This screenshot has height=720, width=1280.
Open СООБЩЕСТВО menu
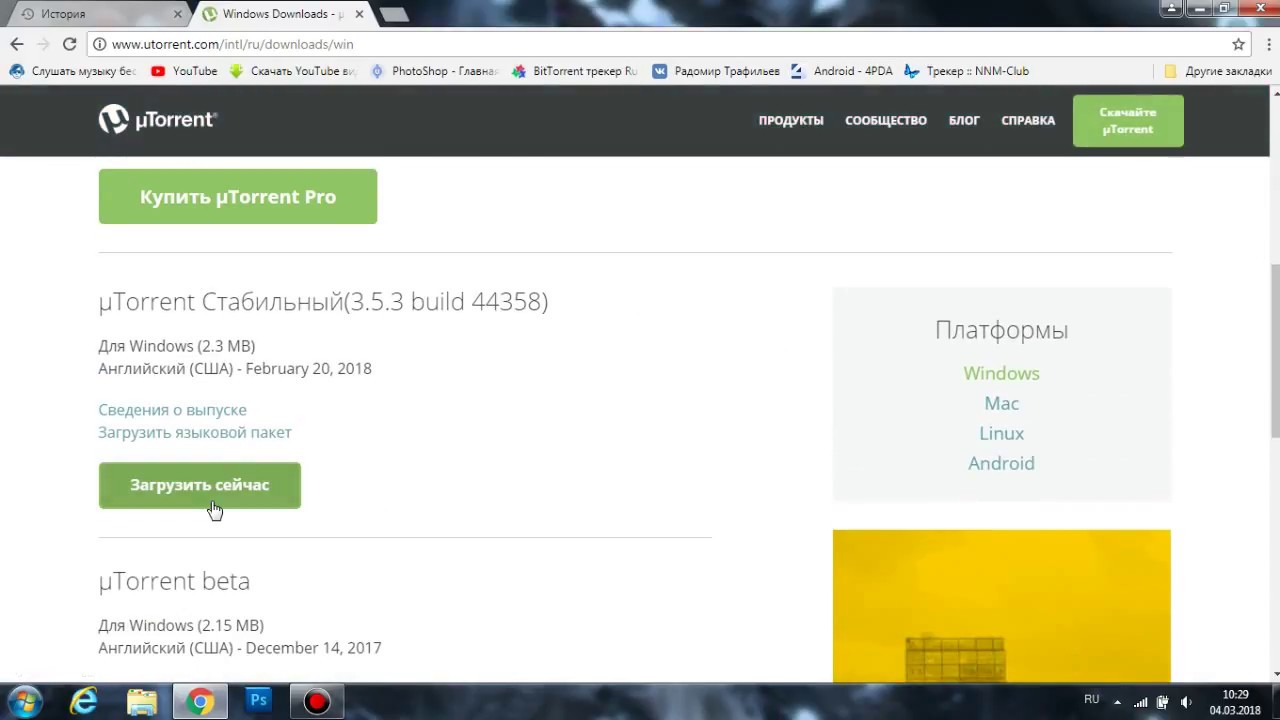(886, 120)
